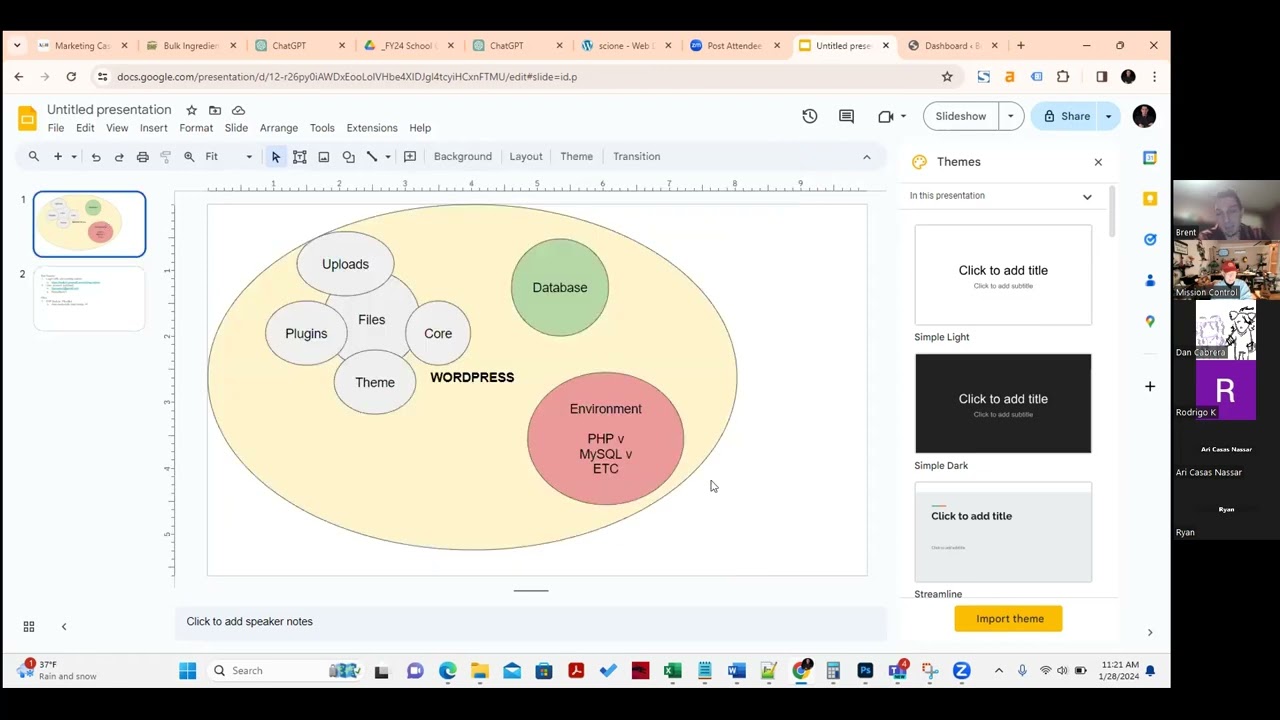Select the Text box tool
Image resolution: width=1280 pixels, height=720 pixels.
tap(299, 156)
